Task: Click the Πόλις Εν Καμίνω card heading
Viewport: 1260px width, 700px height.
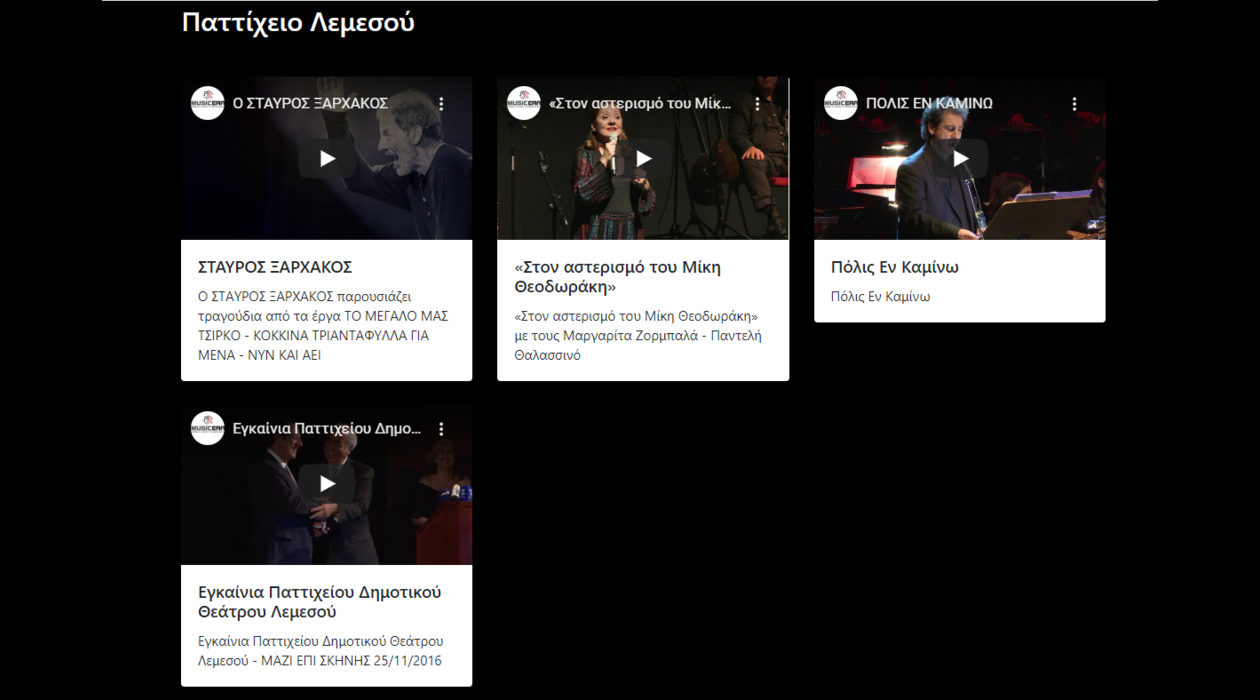Action: pyautogui.click(x=895, y=267)
